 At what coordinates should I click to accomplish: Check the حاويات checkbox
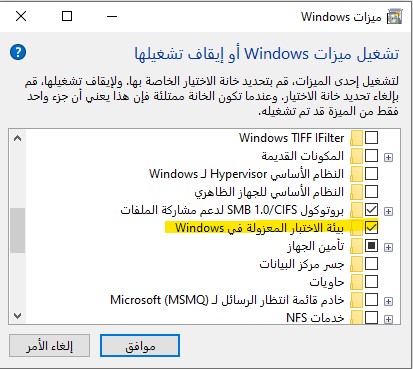(371, 281)
